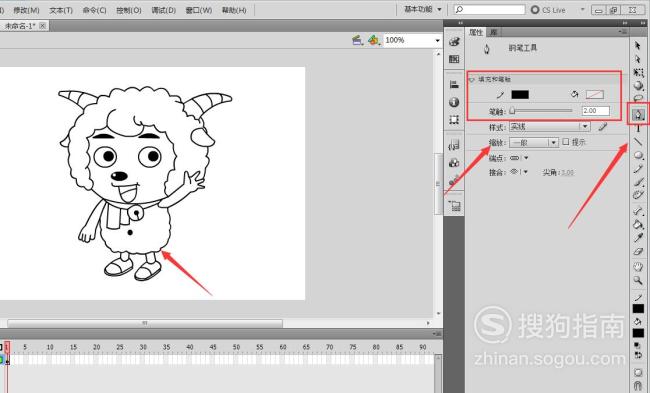650x393 pixels.
Task: Open the 样式 stroke style dropdown
Action: [x=549, y=126]
